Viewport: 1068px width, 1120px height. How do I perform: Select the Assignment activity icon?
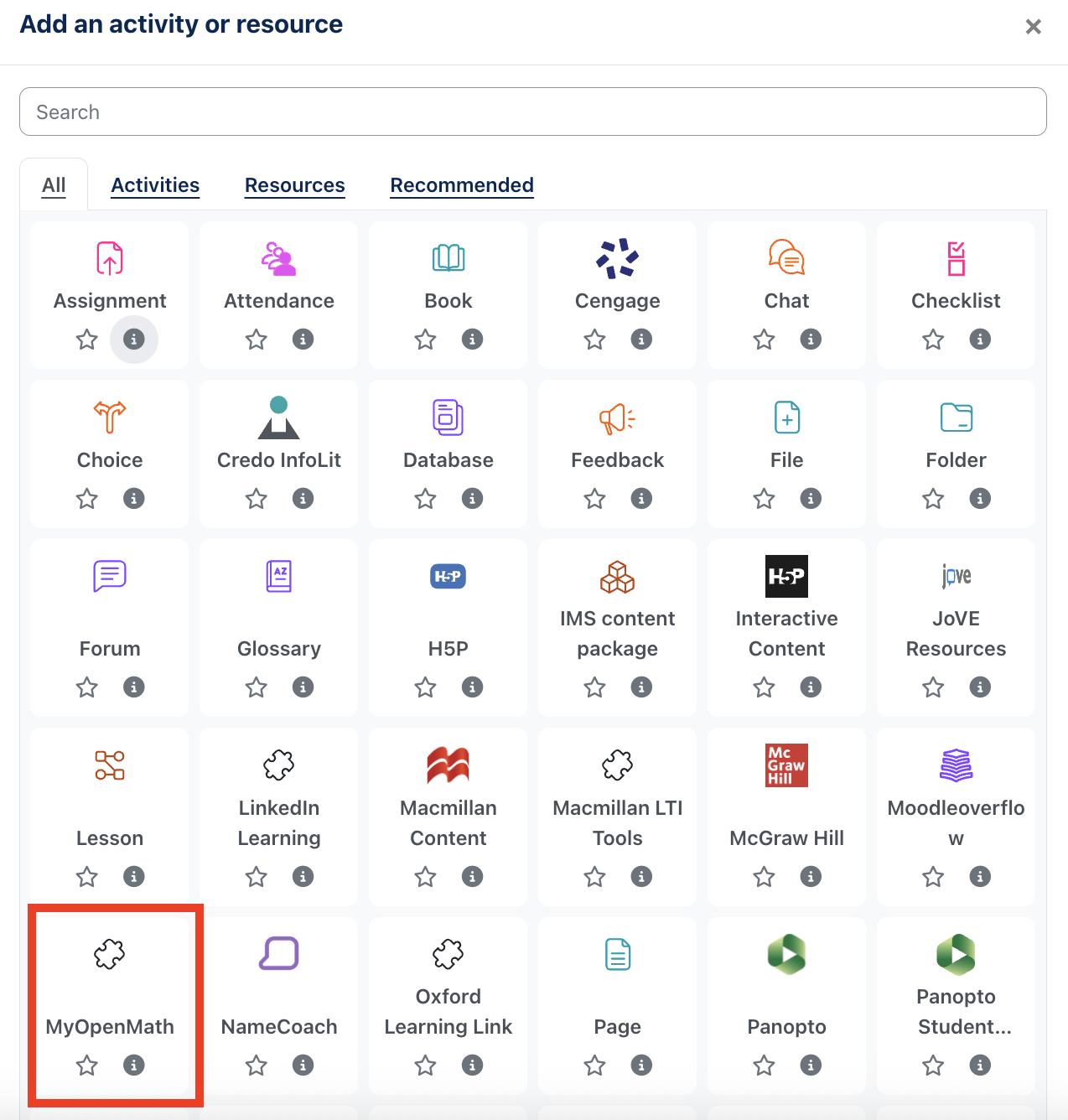(110, 258)
